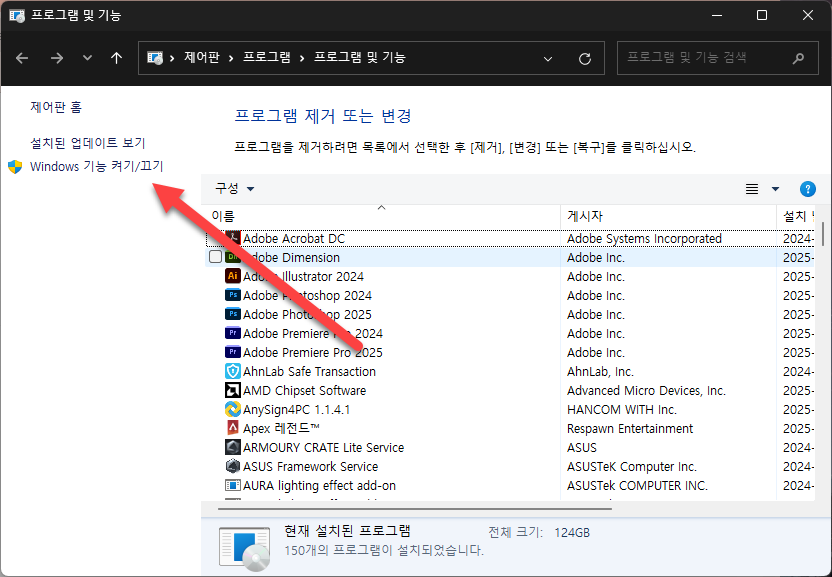
Task: Click the installed programs icon in details pane
Action: (245, 549)
